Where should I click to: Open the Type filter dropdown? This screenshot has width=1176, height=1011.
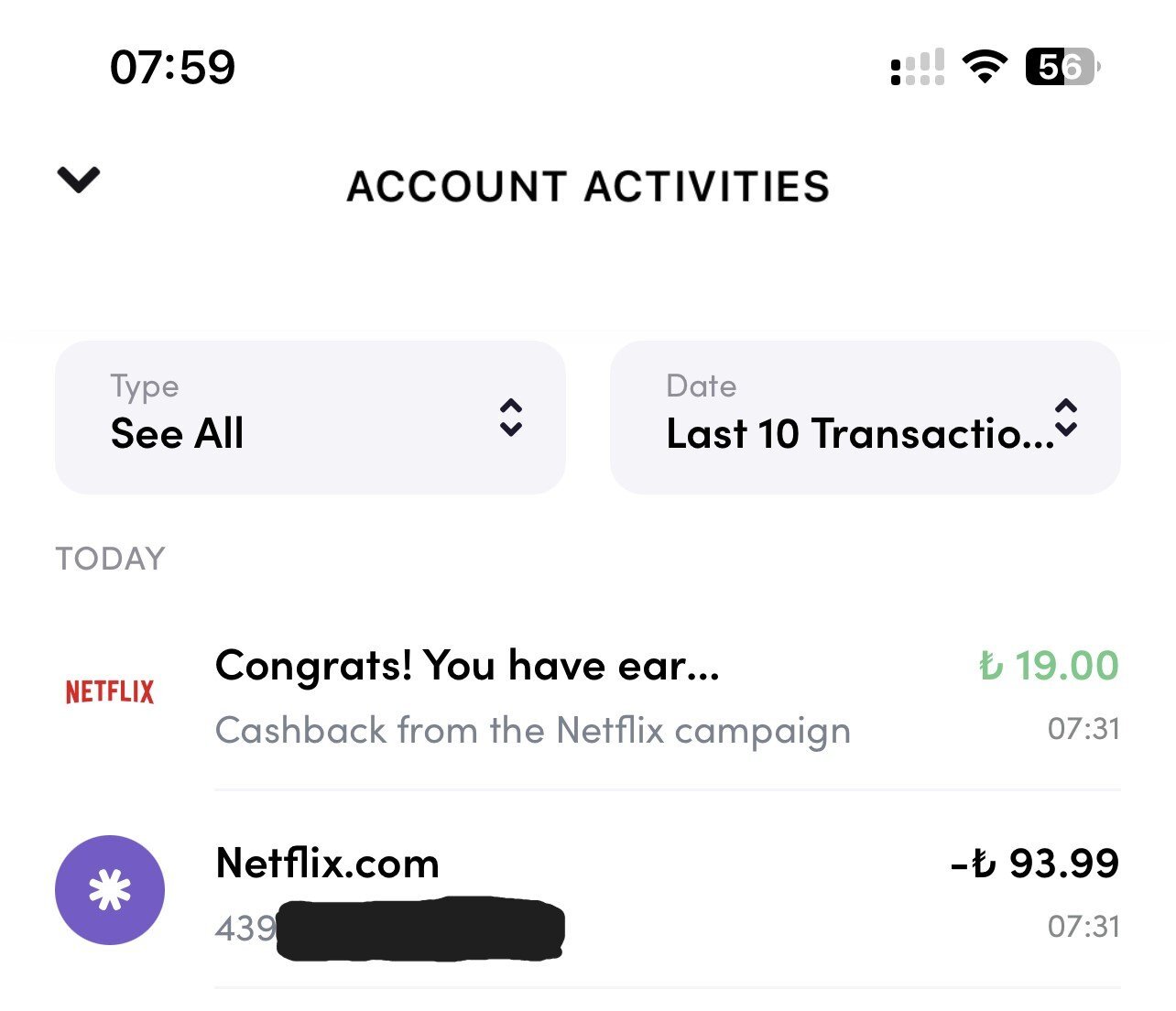tap(310, 418)
